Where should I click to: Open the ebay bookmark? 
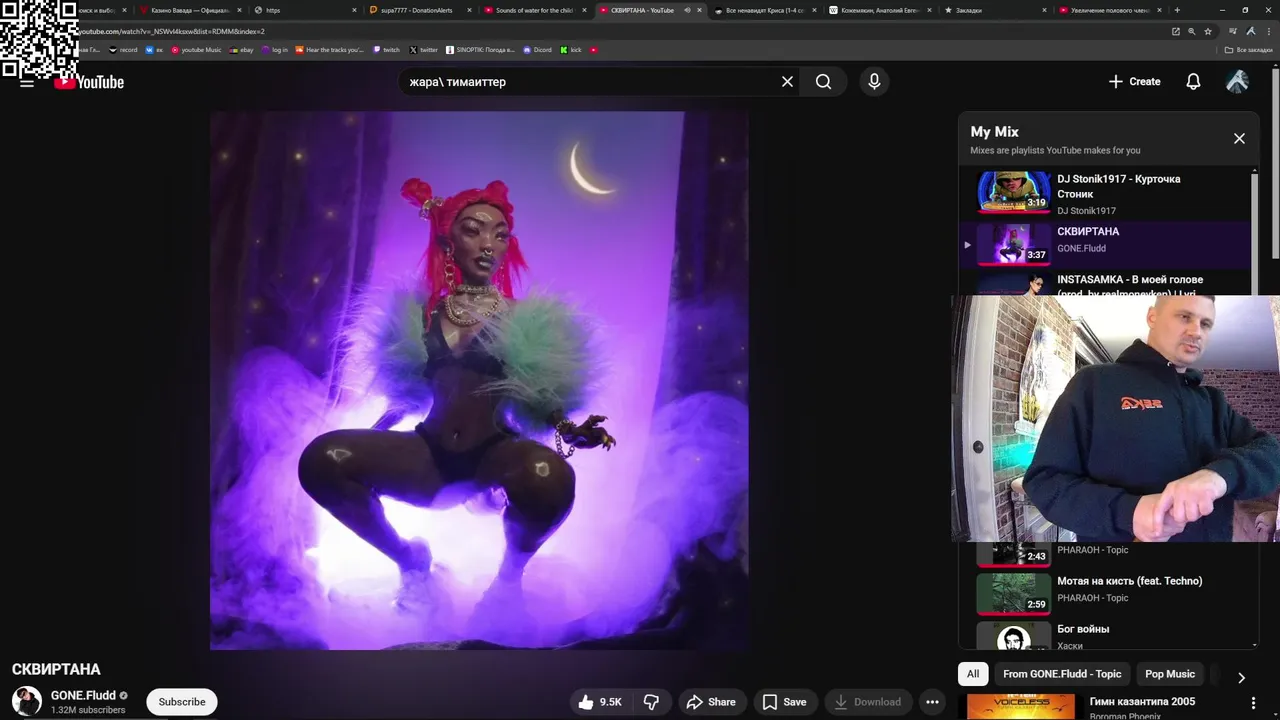tap(242, 49)
